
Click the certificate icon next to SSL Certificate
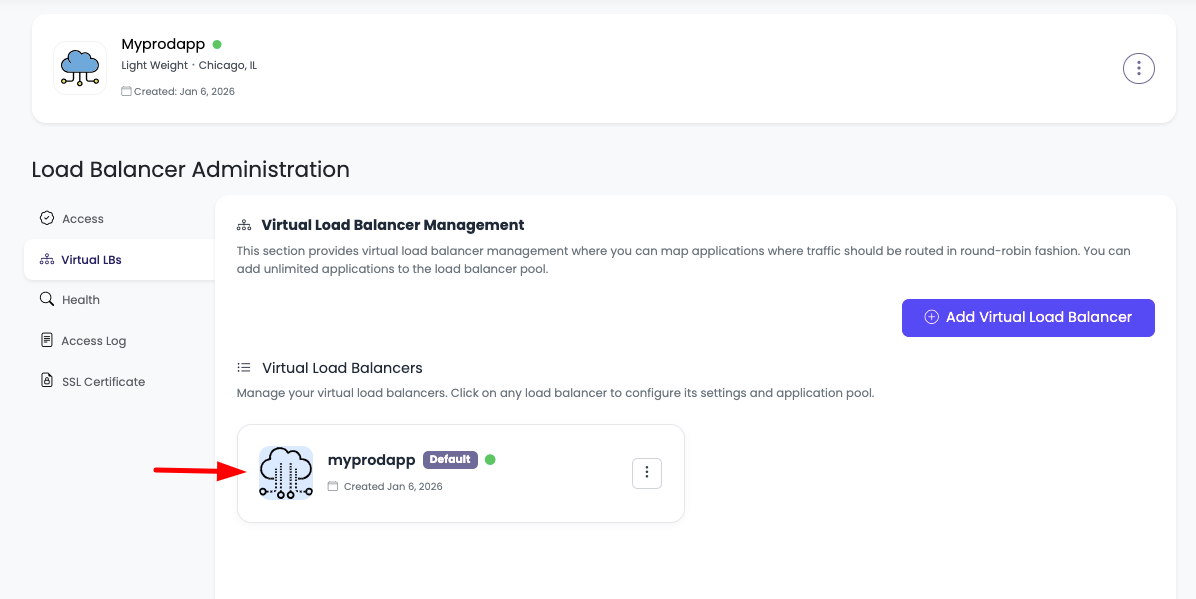point(47,381)
